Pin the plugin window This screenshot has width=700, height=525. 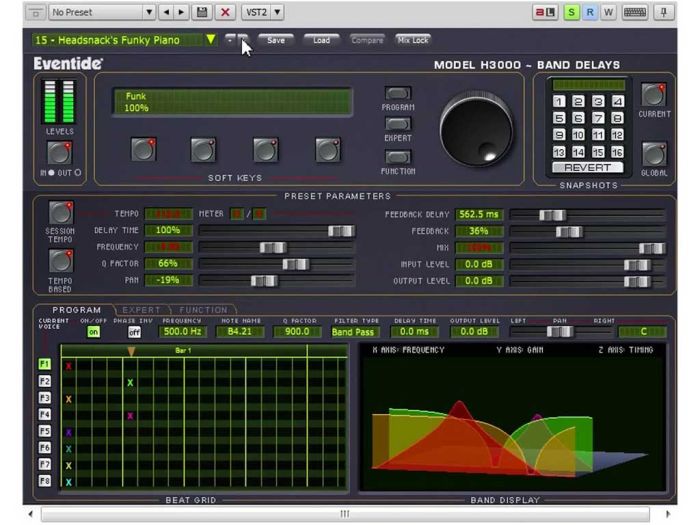pyautogui.click(x=663, y=12)
